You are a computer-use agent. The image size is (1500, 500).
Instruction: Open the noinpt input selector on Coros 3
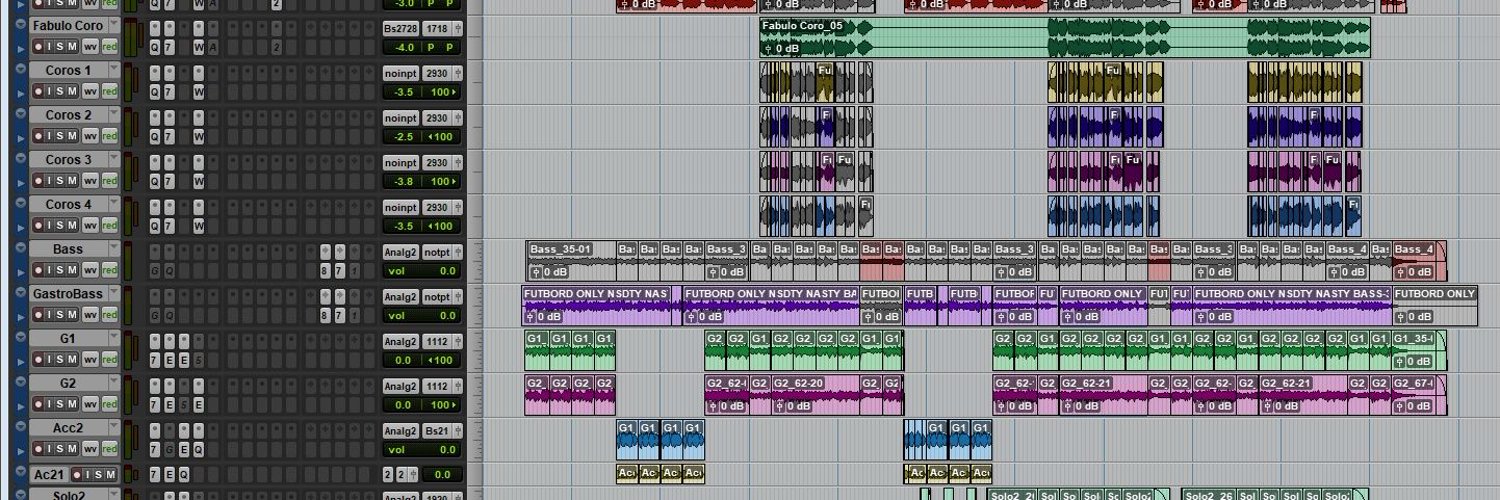[x=401, y=163]
